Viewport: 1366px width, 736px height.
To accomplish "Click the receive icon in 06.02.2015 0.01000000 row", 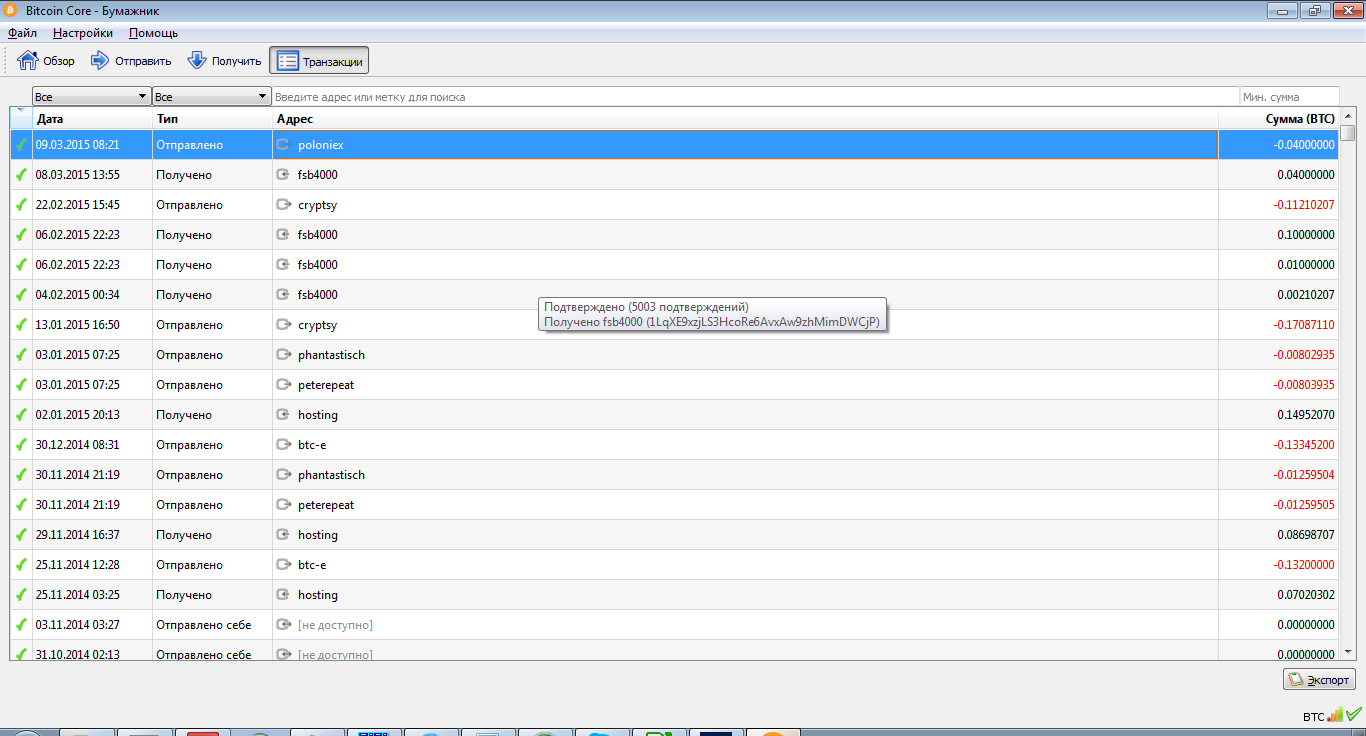I will click(x=283, y=265).
